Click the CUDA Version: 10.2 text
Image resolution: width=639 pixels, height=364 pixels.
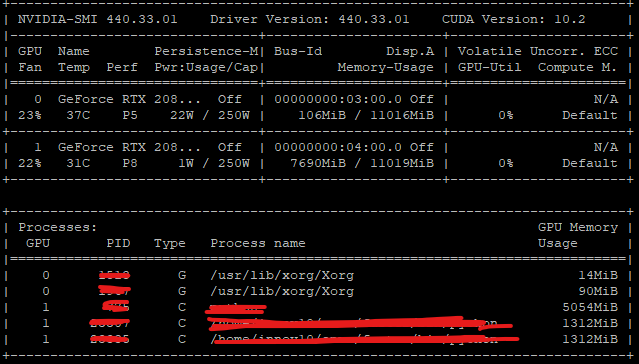click(x=513, y=19)
